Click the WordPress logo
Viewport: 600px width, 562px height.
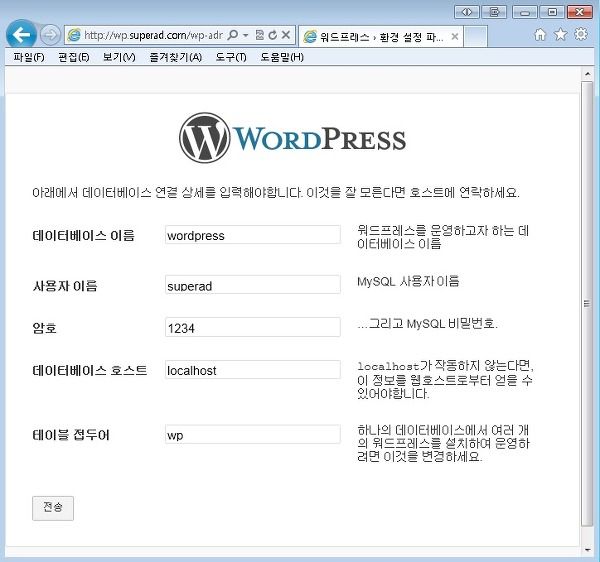tap(293, 138)
